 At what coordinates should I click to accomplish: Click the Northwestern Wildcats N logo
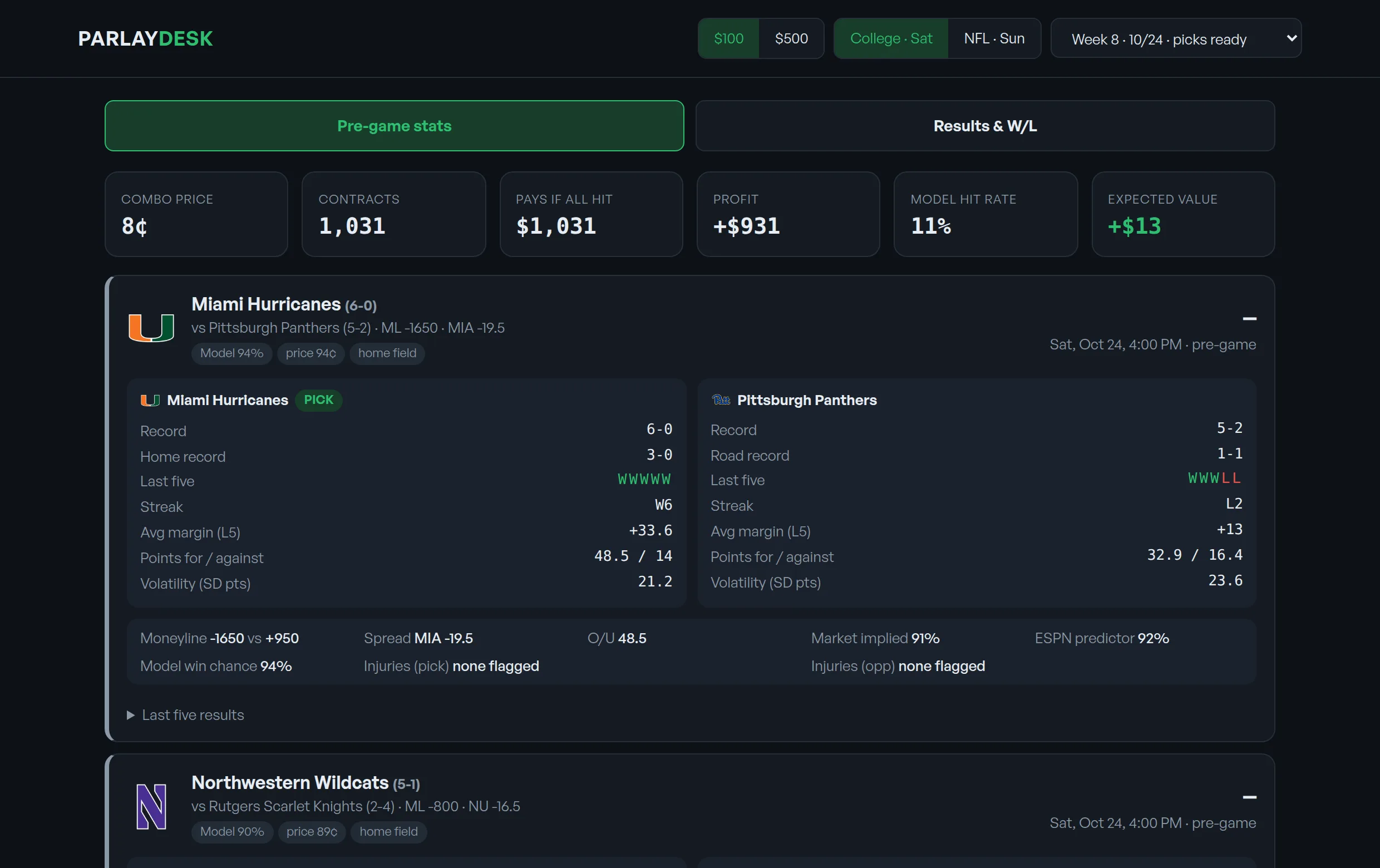[151, 806]
